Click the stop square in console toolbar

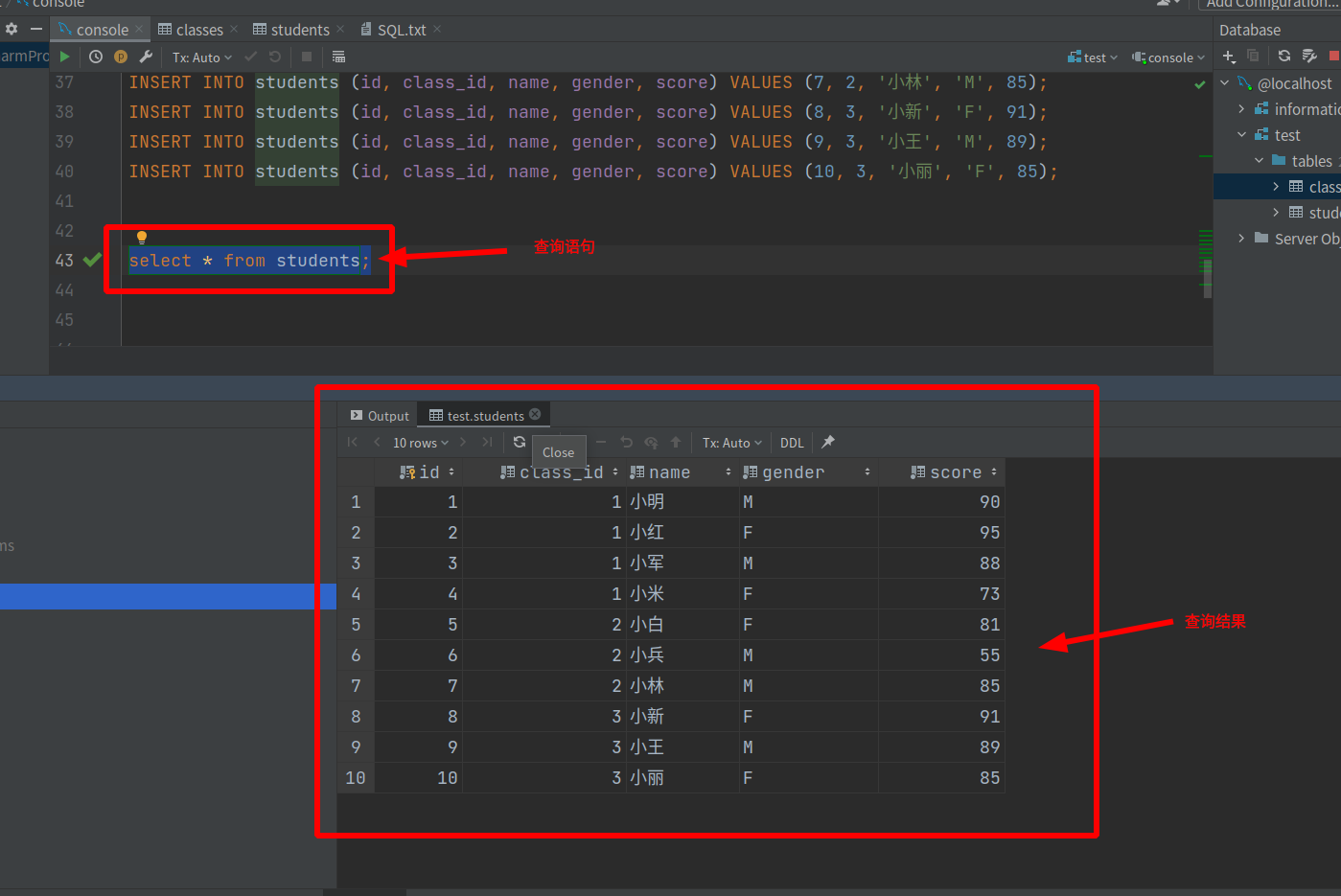coord(307,57)
